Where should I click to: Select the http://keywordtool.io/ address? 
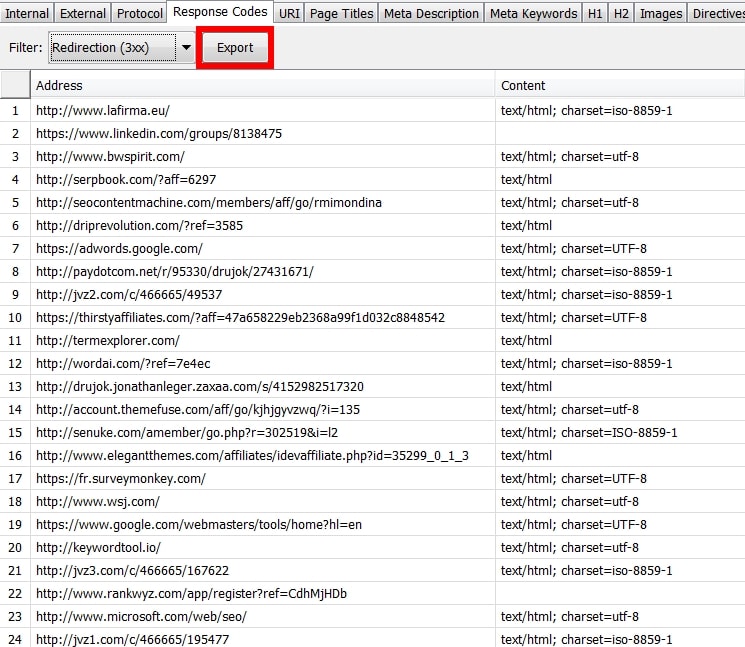coord(98,548)
